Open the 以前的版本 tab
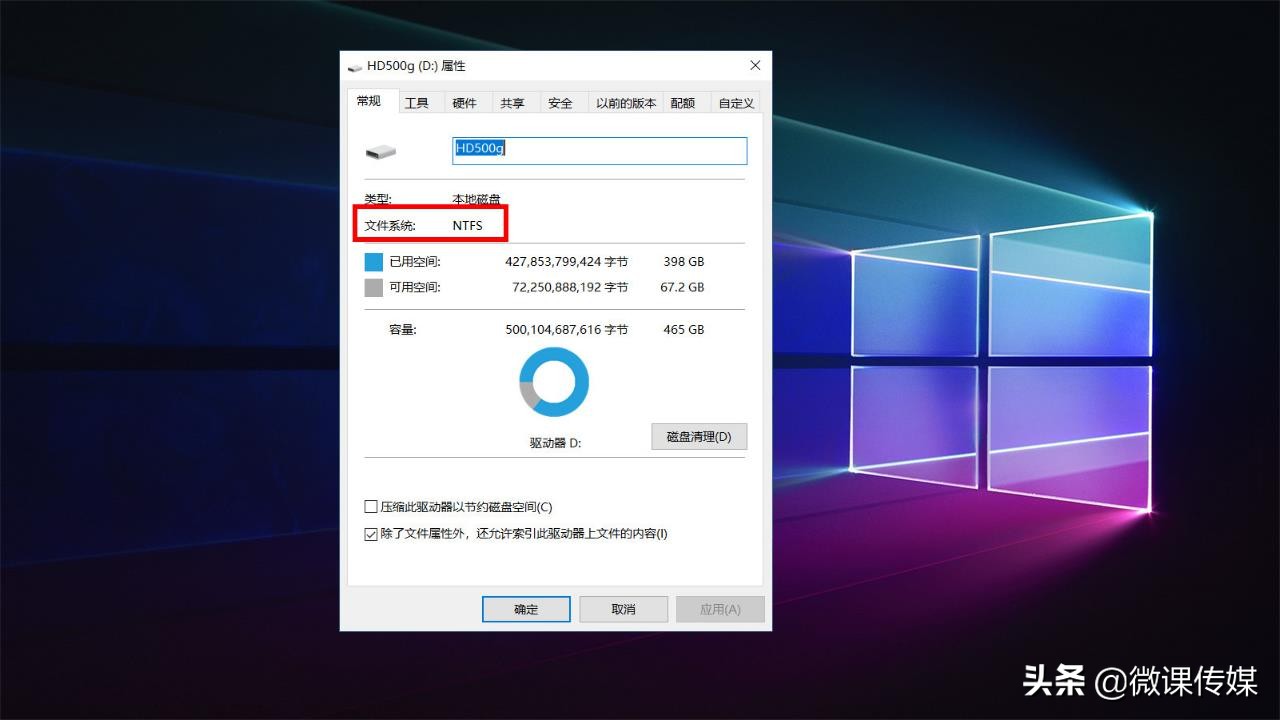The width and height of the screenshot is (1280, 720). (x=626, y=103)
